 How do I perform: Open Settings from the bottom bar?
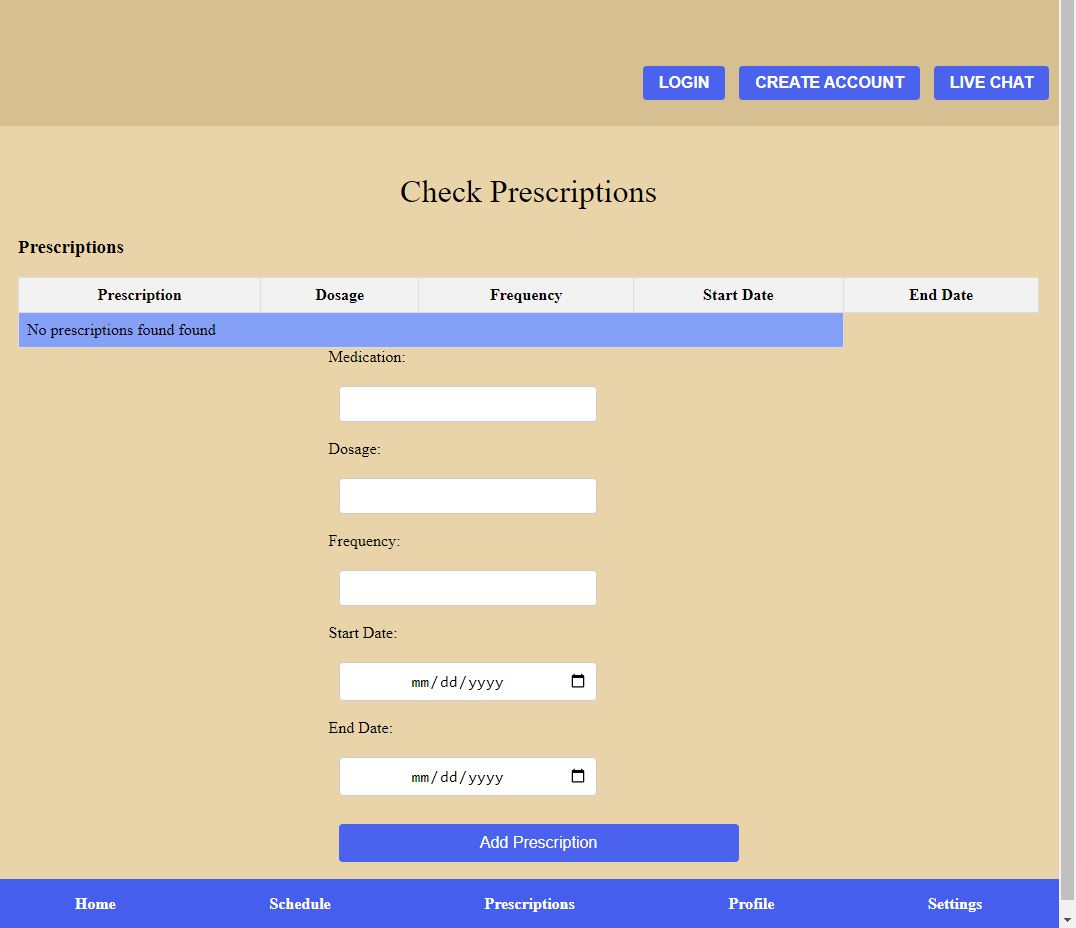coord(954,904)
